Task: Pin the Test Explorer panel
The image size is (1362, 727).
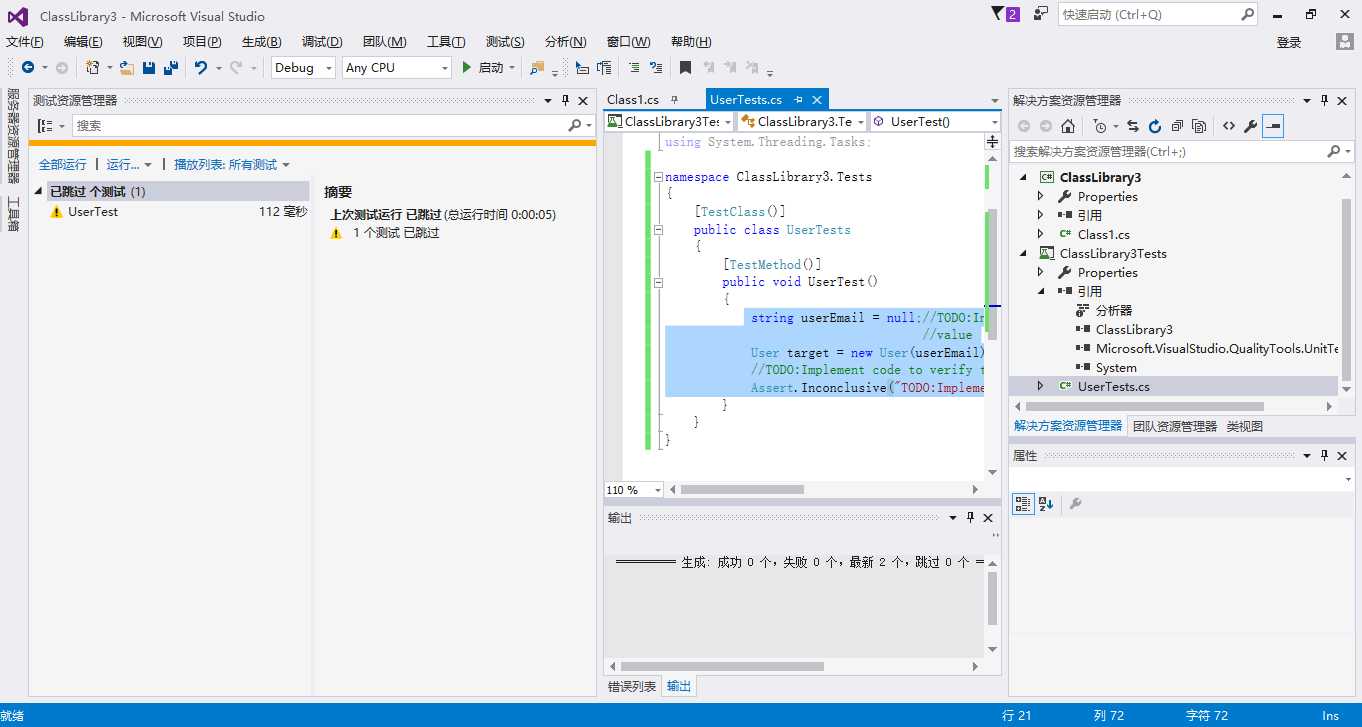Action: (x=565, y=100)
